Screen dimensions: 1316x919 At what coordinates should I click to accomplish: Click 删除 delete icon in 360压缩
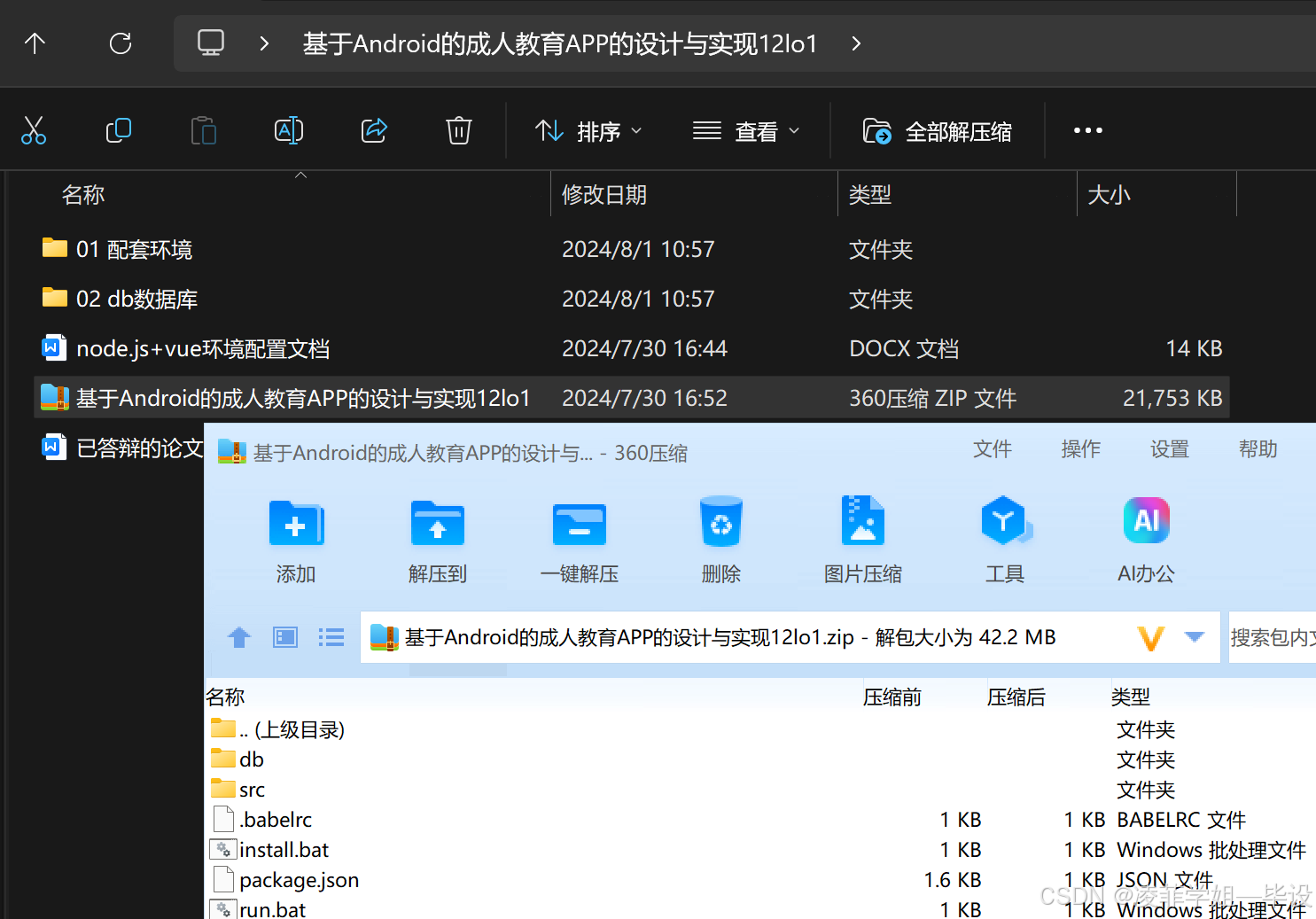point(721,539)
